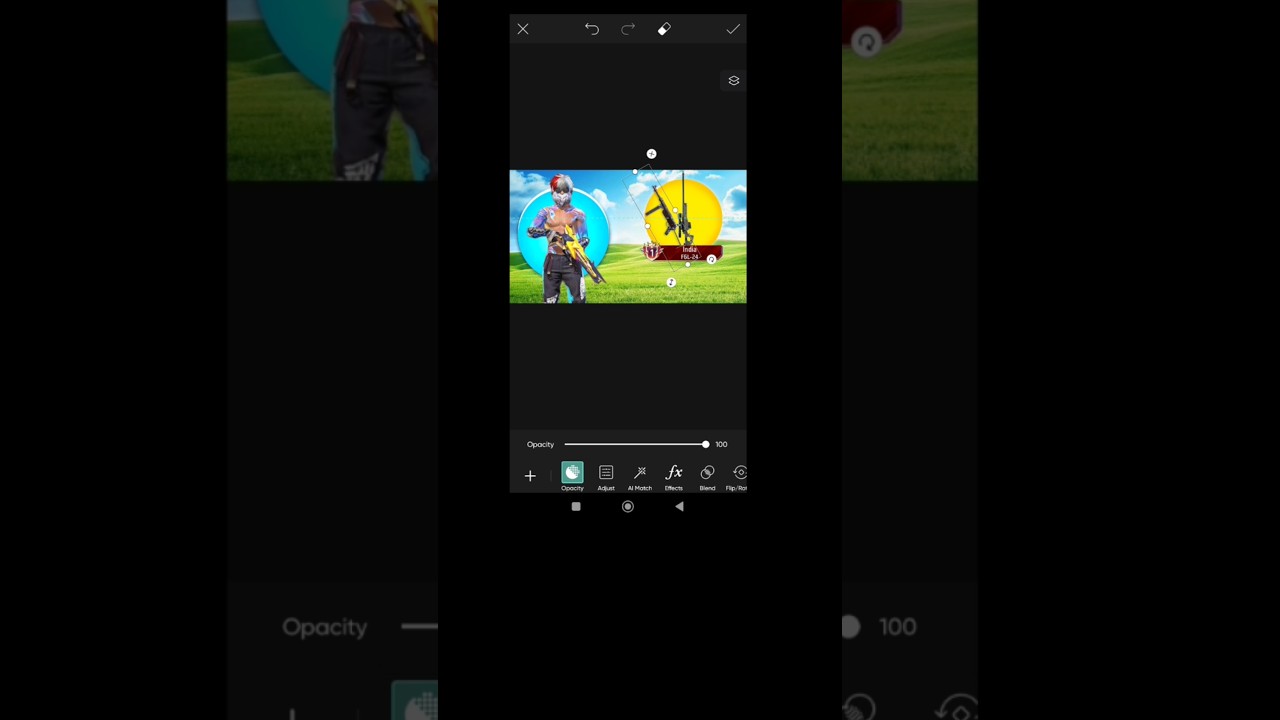Redo the reverted edit

click(x=628, y=30)
